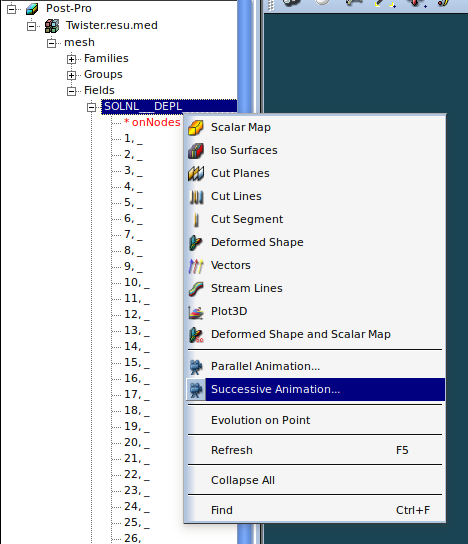Click the Cut Lines icon
The height and width of the screenshot is (544, 468).
click(196, 197)
